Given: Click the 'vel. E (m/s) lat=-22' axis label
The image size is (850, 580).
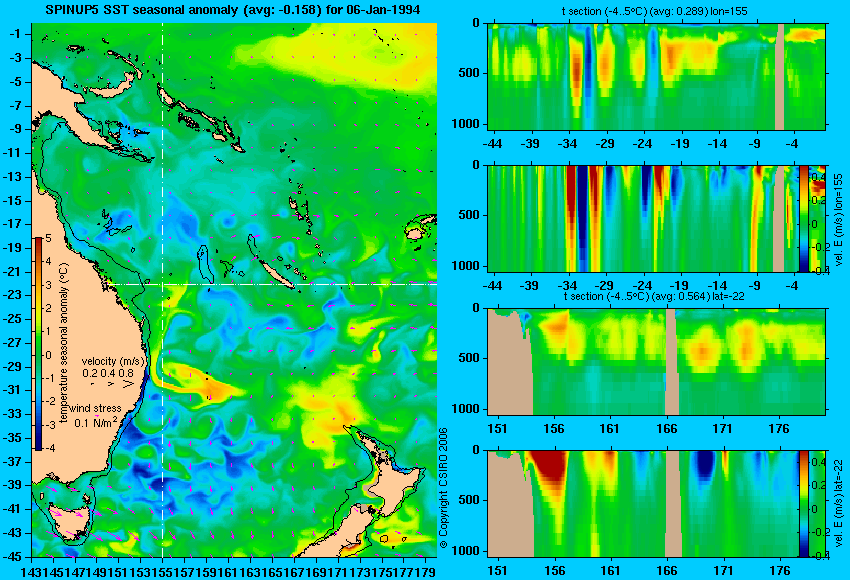Looking at the screenshot, I should click(x=839, y=504).
